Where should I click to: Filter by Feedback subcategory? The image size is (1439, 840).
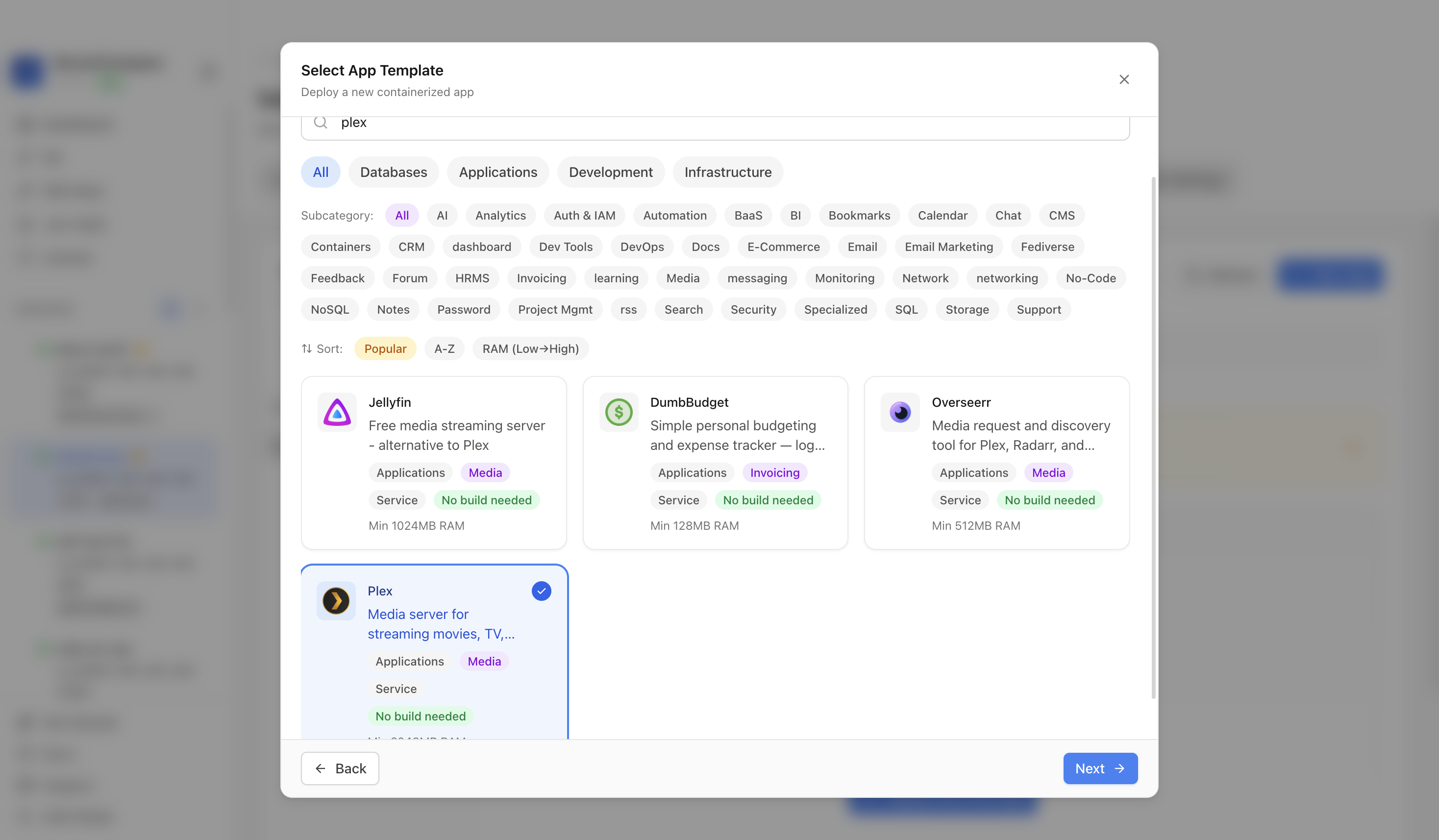pos(338,278)
